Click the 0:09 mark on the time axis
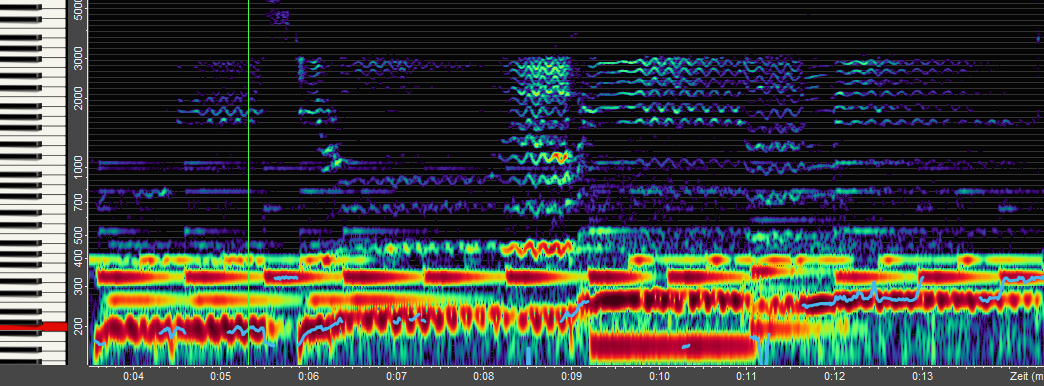This screenshot has height=386, width=1044. tap(571, 375)
